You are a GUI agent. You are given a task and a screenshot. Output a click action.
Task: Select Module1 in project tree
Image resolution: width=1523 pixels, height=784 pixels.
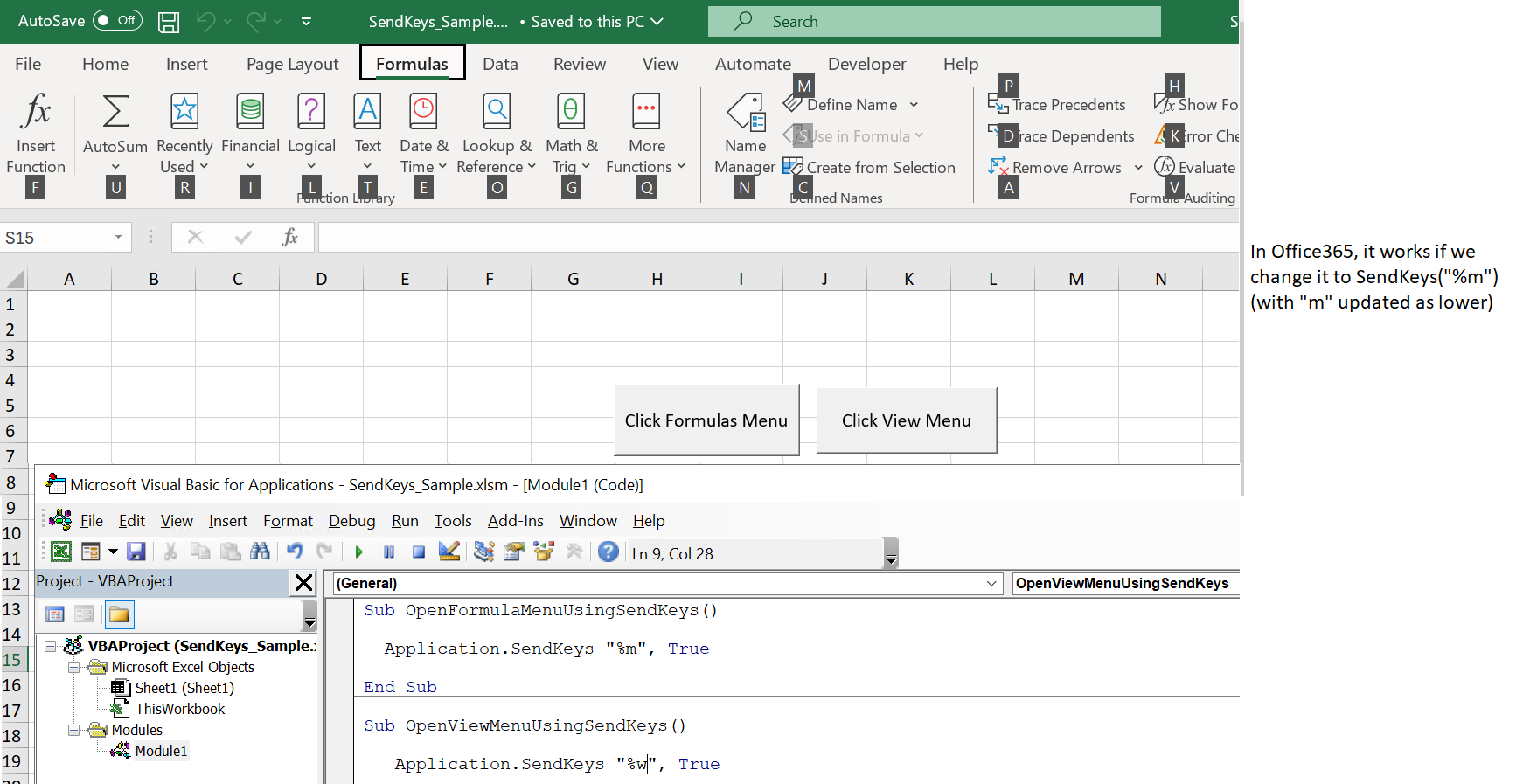161,751
